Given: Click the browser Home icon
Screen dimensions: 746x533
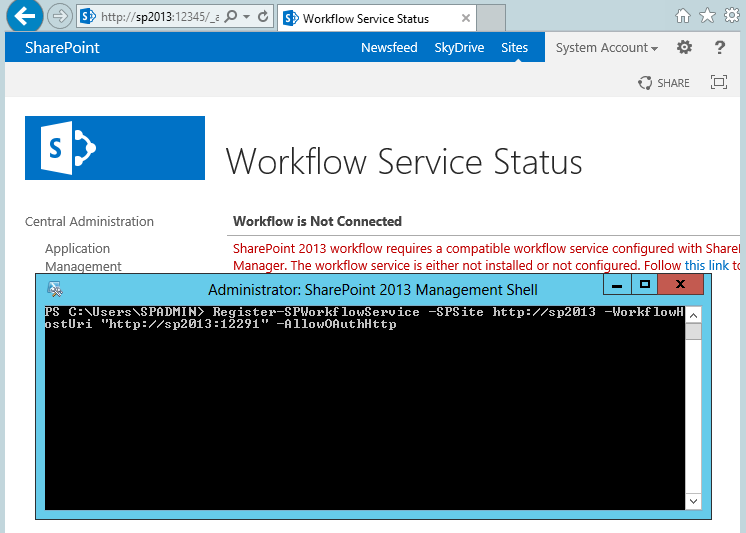Looking at the screenshot, I should 683,16.
